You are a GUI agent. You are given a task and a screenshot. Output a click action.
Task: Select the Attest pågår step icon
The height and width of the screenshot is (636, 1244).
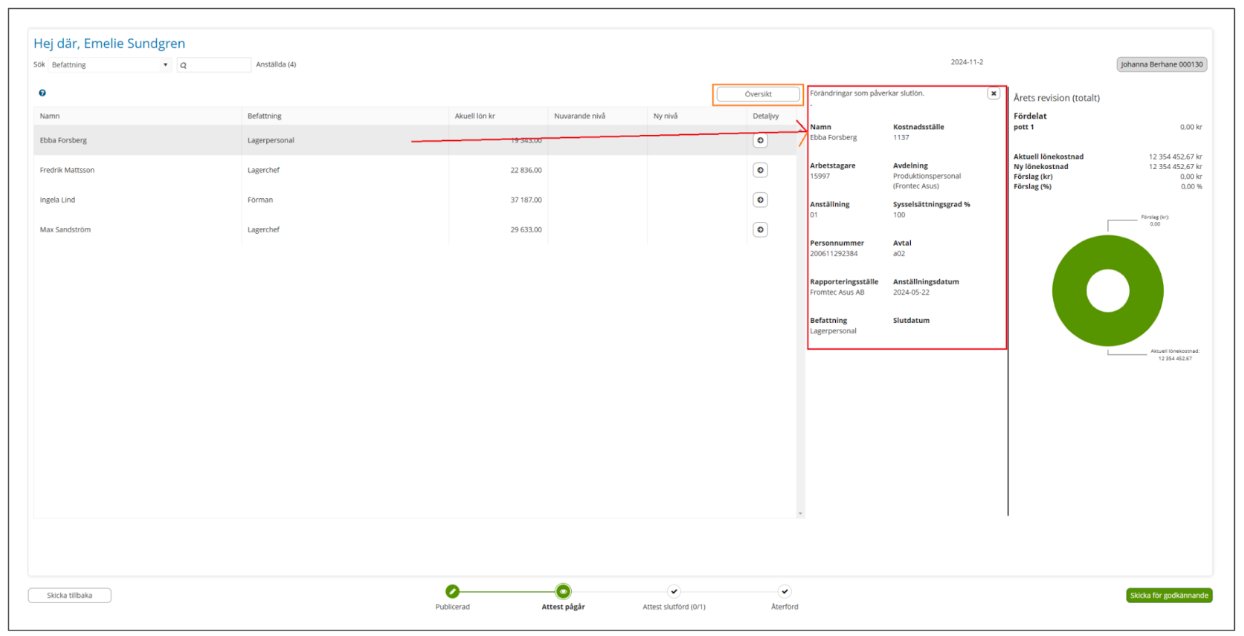pyautogui.click(x=563, y=591)
